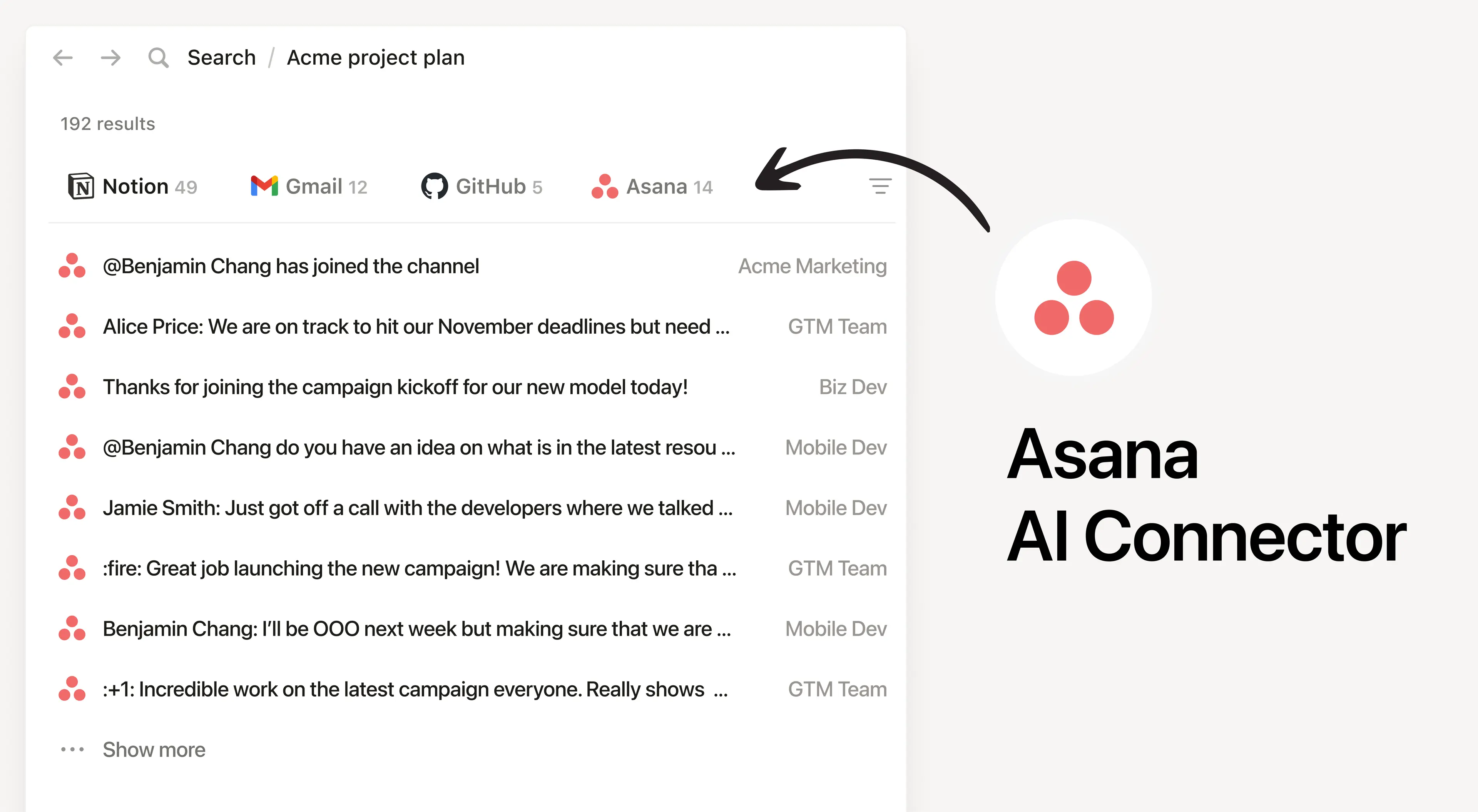Screen dimensions: 1478x812
Task: Click the magnifying glass search icon
Action: [158, 57]
